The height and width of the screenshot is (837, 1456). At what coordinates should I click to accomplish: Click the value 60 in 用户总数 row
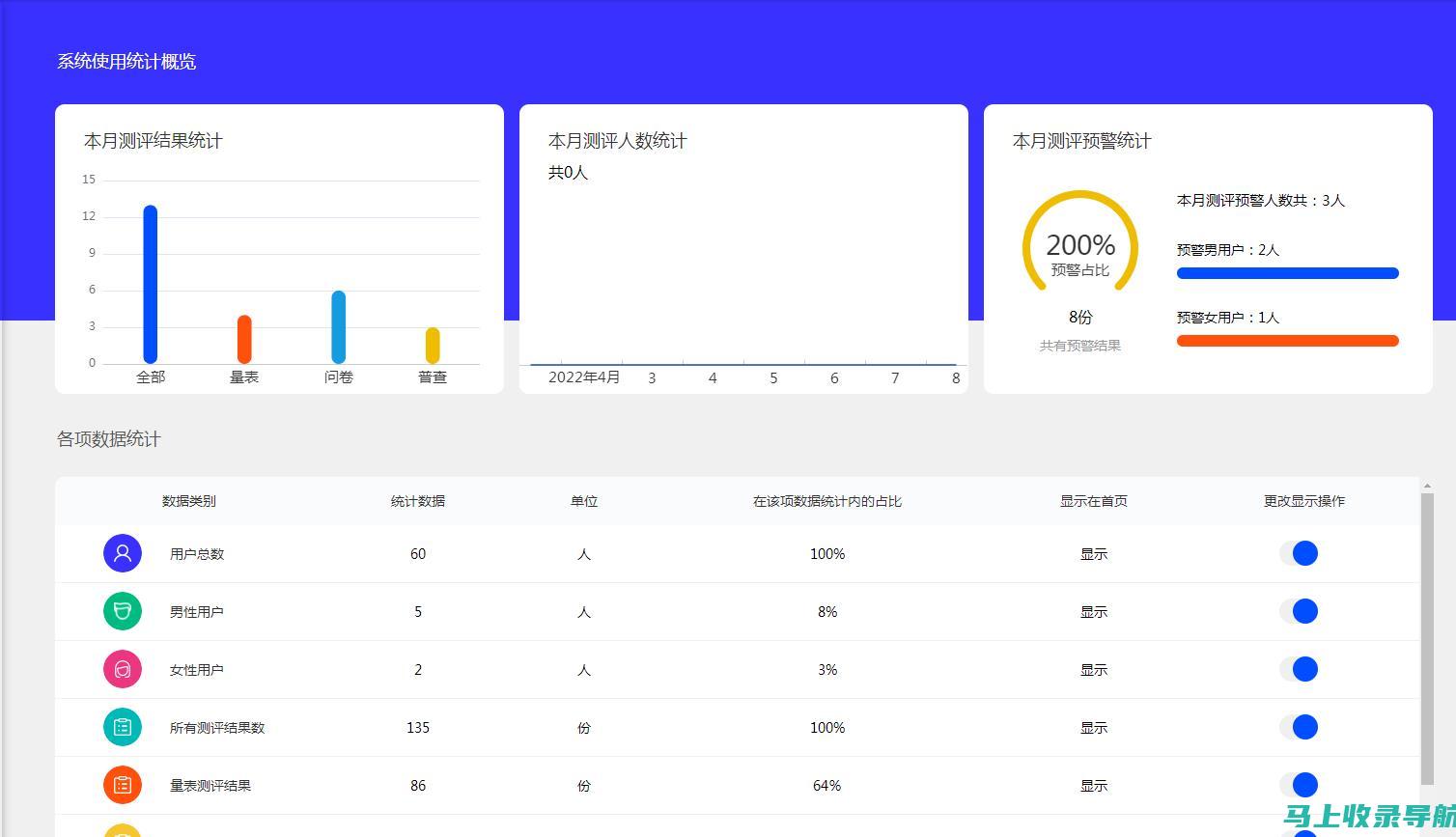coord(418,554)
